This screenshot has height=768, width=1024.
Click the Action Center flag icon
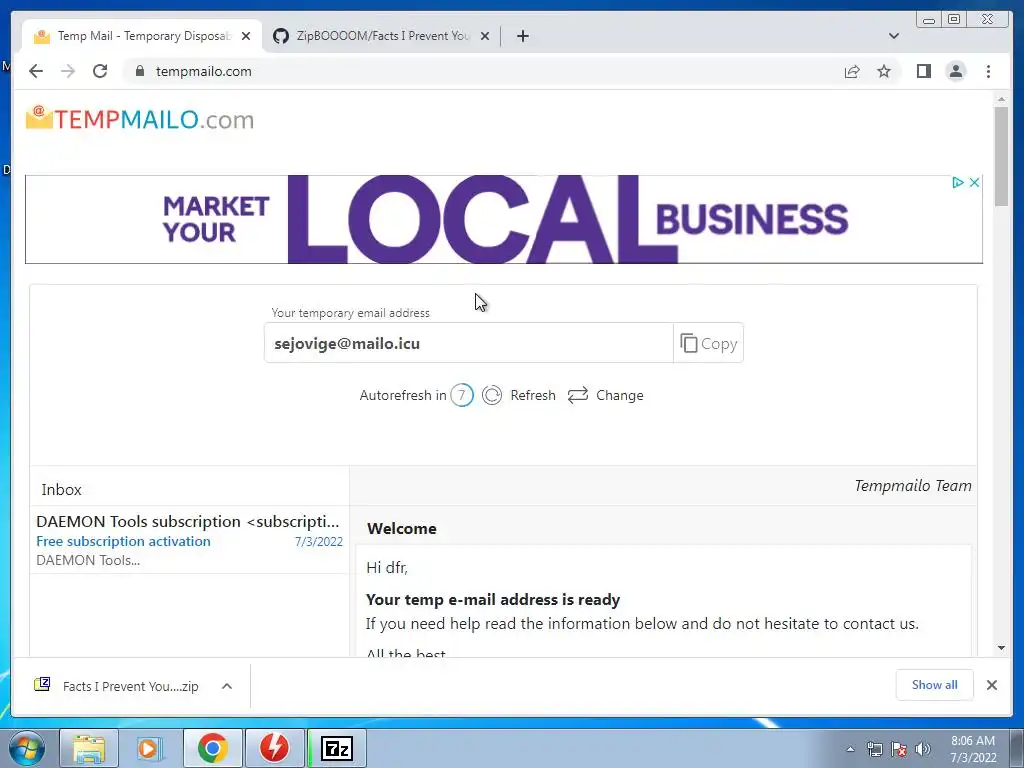(899, 749)
